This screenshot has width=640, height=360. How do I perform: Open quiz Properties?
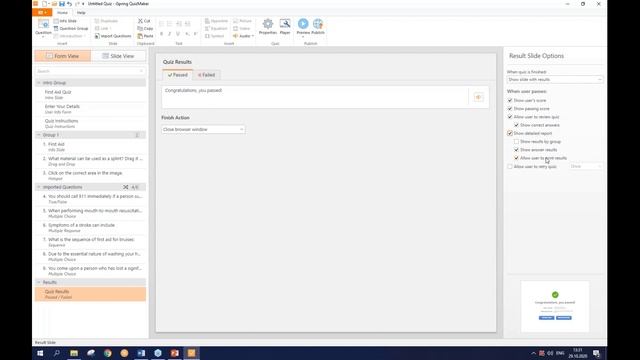[x=268, y=27]
